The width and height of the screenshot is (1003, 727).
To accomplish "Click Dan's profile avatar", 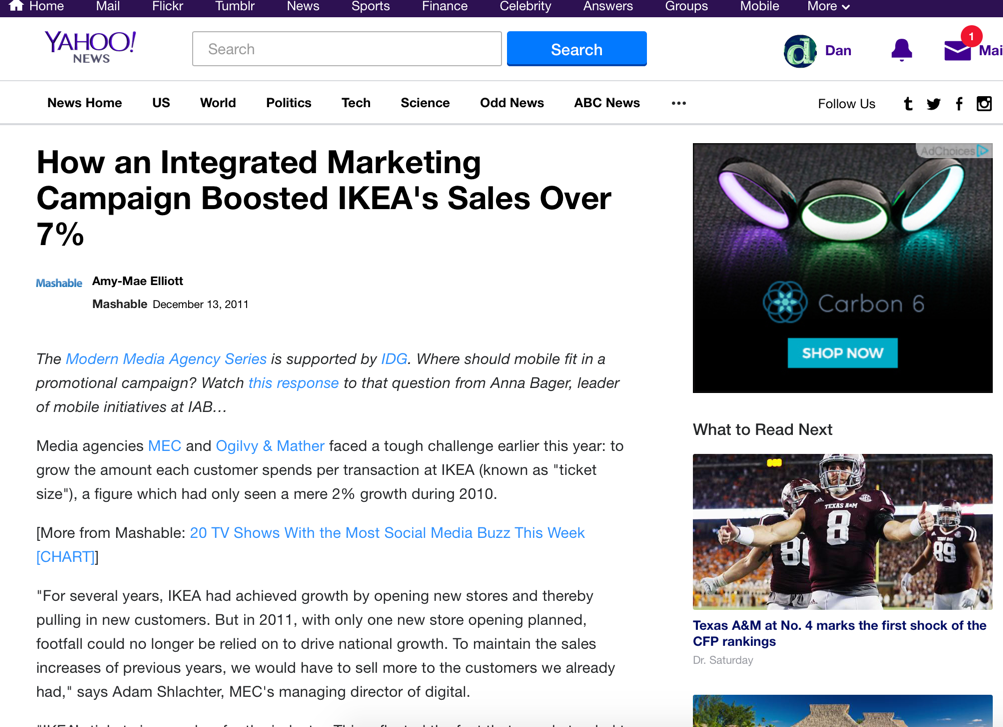I will (800, 51).
